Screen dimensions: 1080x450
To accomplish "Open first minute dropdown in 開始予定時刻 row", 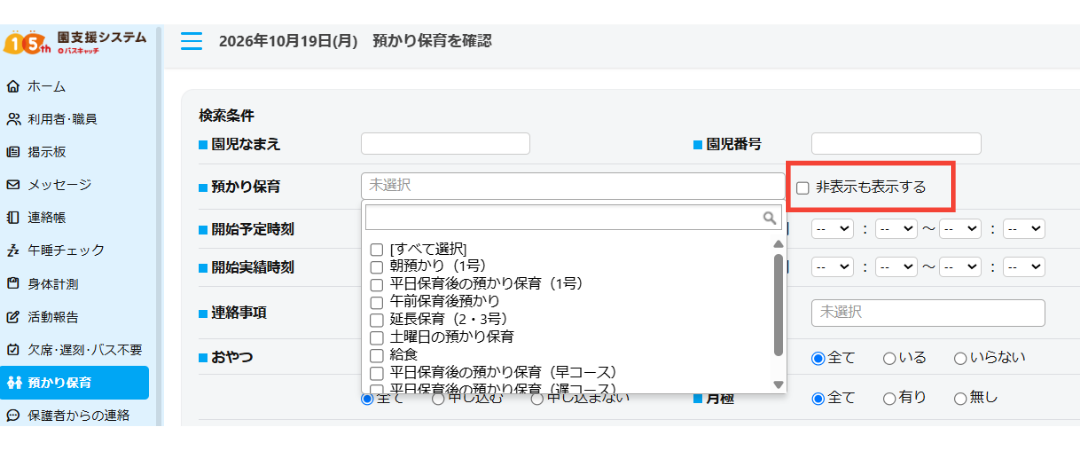I will (896, 229).
